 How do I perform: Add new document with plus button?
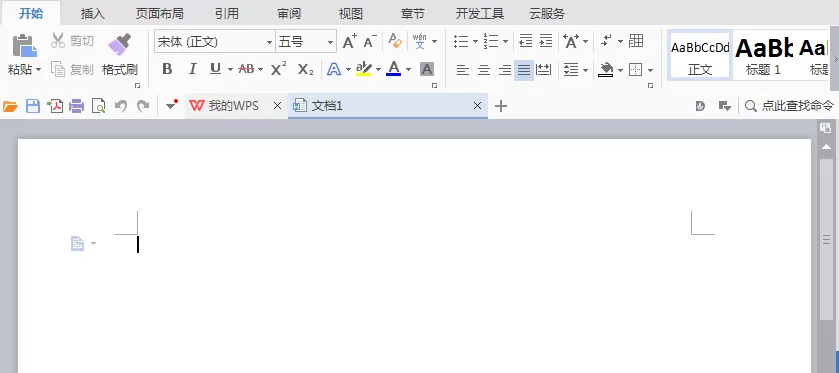click(x=500, y=106)
